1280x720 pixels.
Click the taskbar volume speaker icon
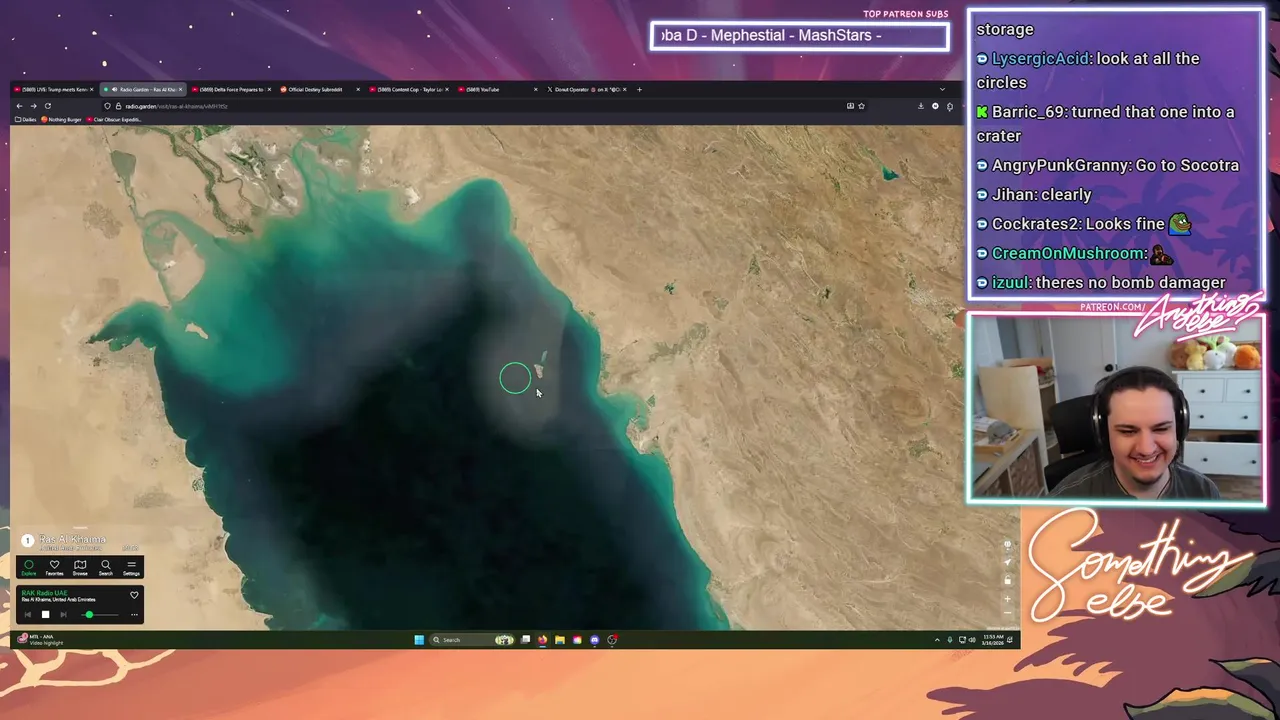[x=972, y=640]
